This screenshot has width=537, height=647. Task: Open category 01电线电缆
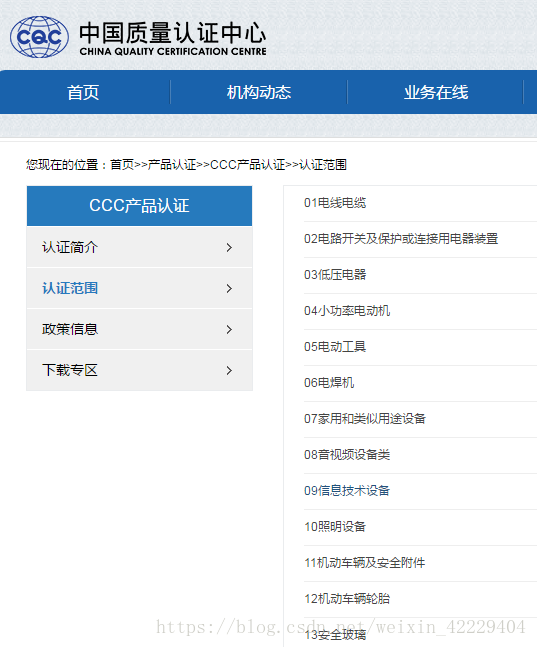[335, 203]
